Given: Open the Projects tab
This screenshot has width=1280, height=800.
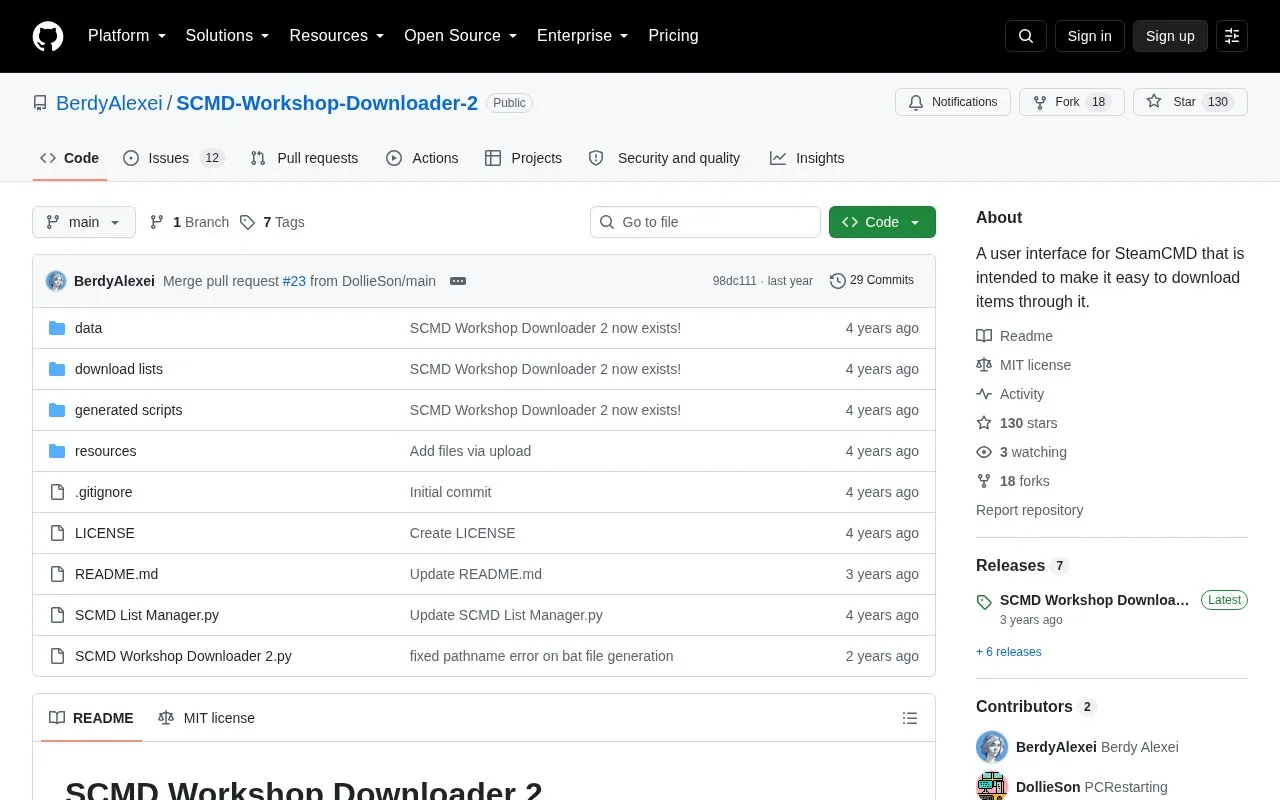Looking at the screenshot, I should coord(523,158).
